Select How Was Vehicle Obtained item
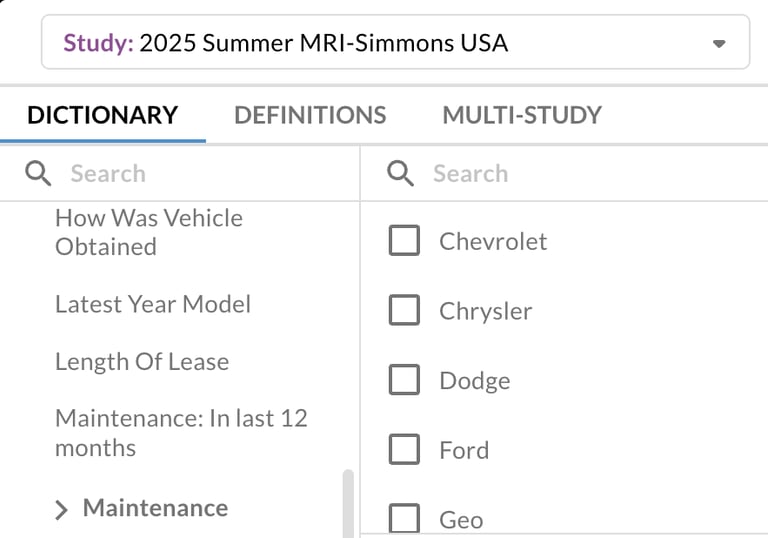 tap(149, 232)
